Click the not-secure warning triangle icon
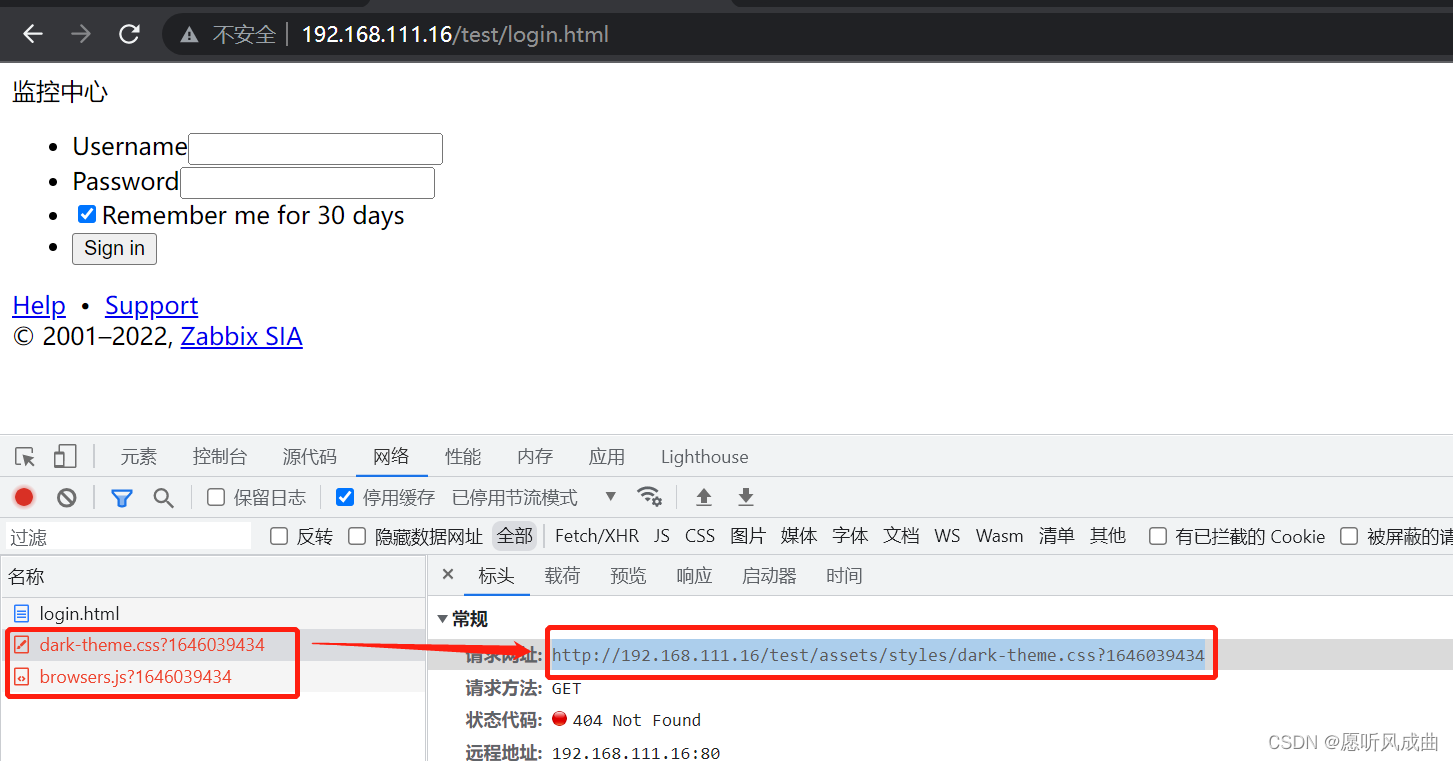Screen dimensions: 1453x761 point(189,35)
